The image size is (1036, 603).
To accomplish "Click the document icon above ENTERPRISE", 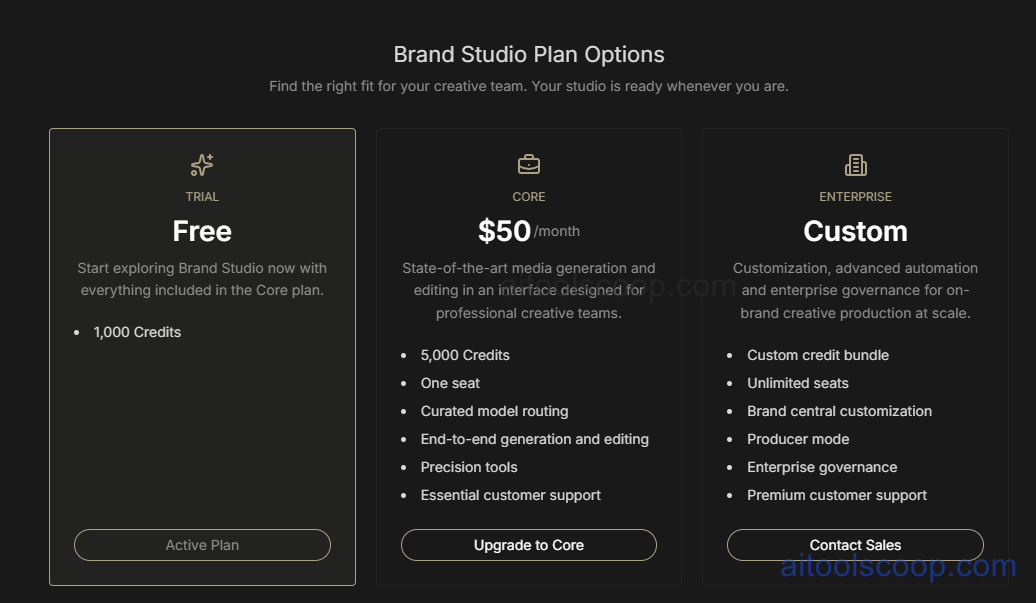I will click(855, 163).
